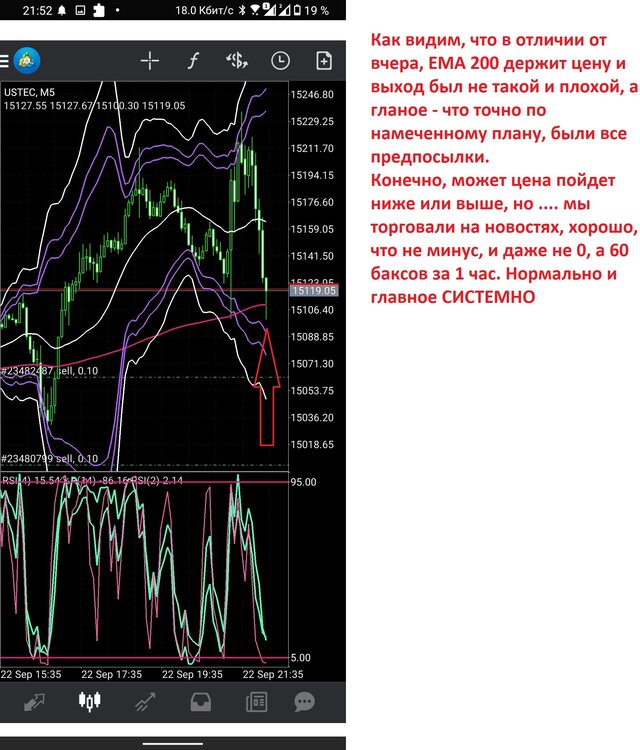
Task: Select the Chart tab candlestick icon
Action: (89, 701)
